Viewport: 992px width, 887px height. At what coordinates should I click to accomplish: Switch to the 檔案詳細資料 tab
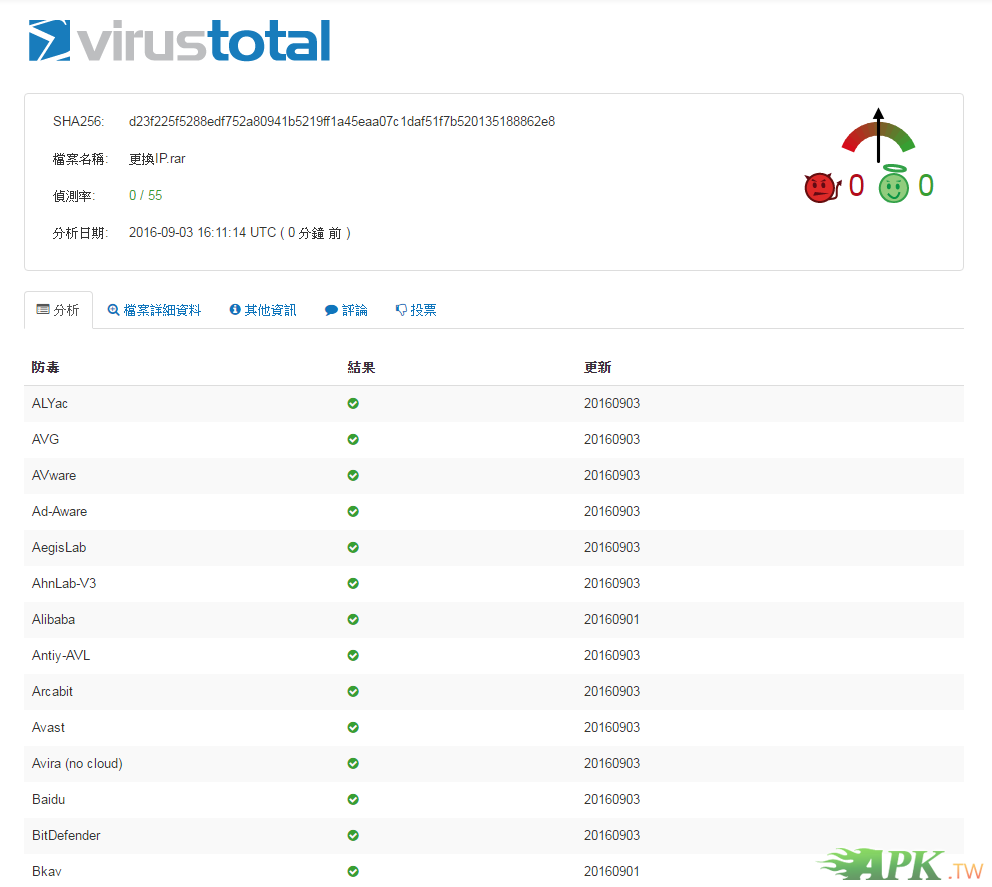pyautogui.click(x=154, y=310)
